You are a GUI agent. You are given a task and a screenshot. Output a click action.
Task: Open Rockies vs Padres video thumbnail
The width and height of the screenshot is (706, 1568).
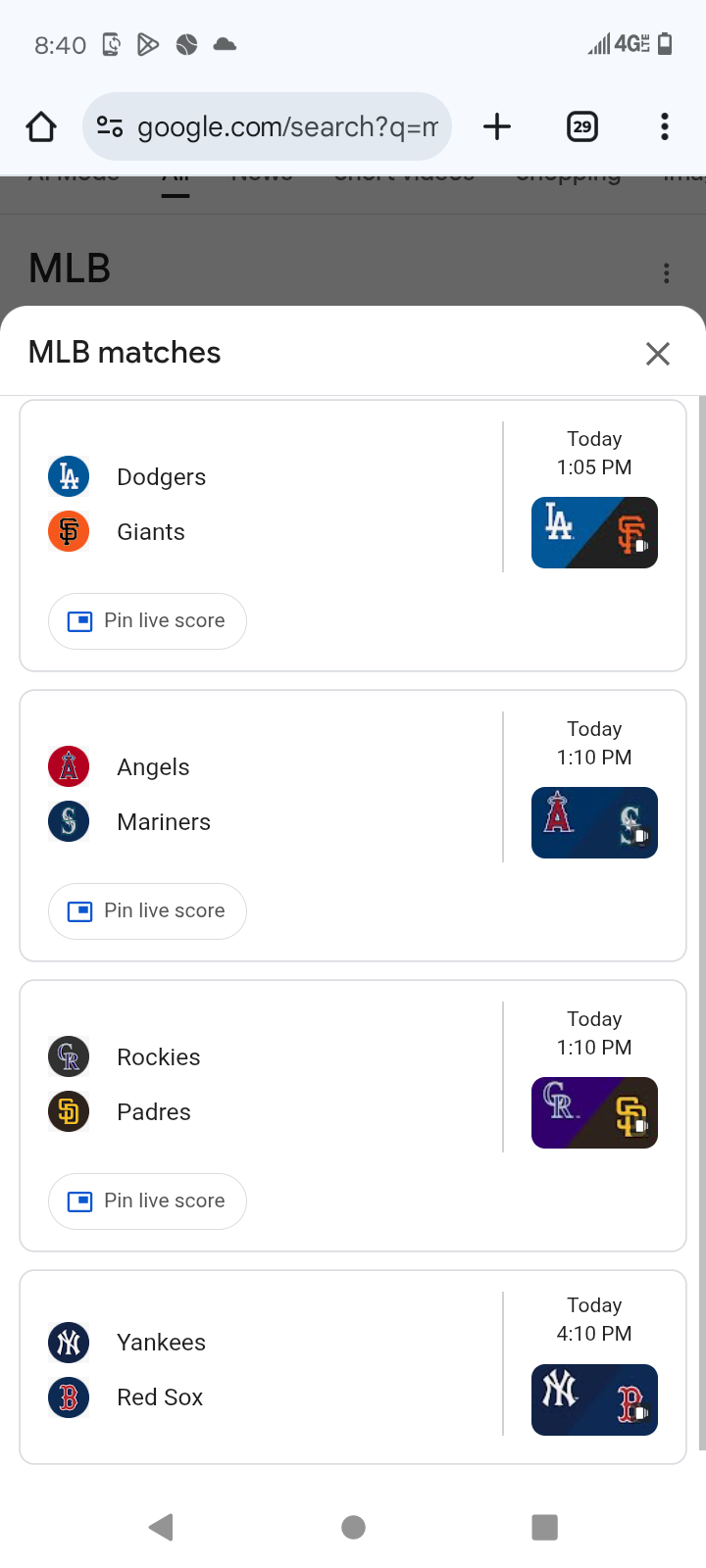tap(594, 1113)
